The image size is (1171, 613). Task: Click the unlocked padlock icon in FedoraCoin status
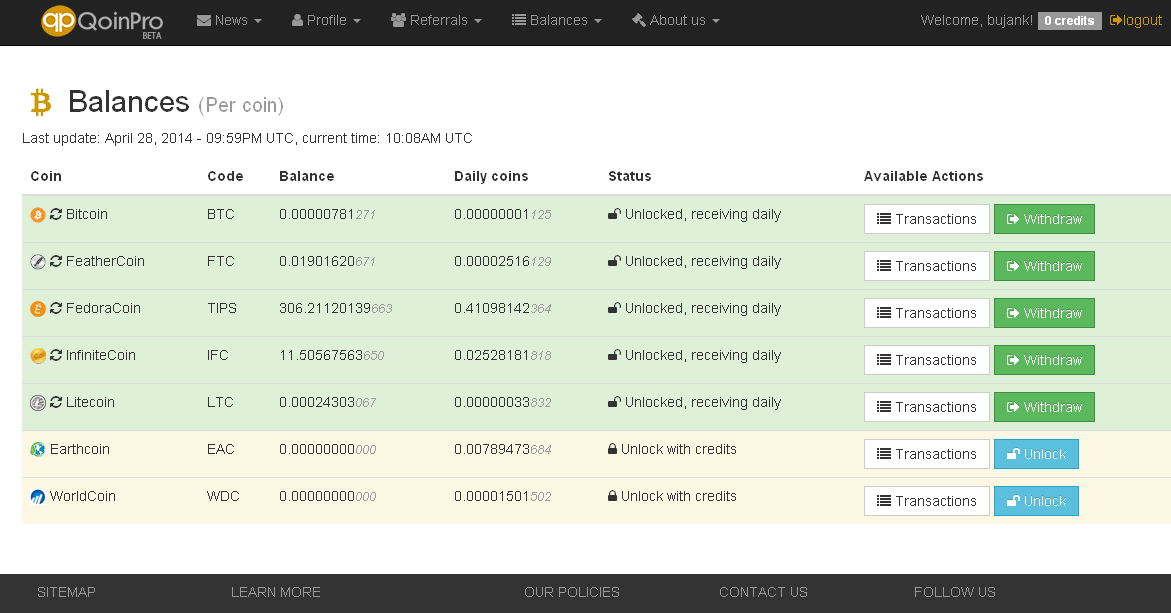[614, 308]
